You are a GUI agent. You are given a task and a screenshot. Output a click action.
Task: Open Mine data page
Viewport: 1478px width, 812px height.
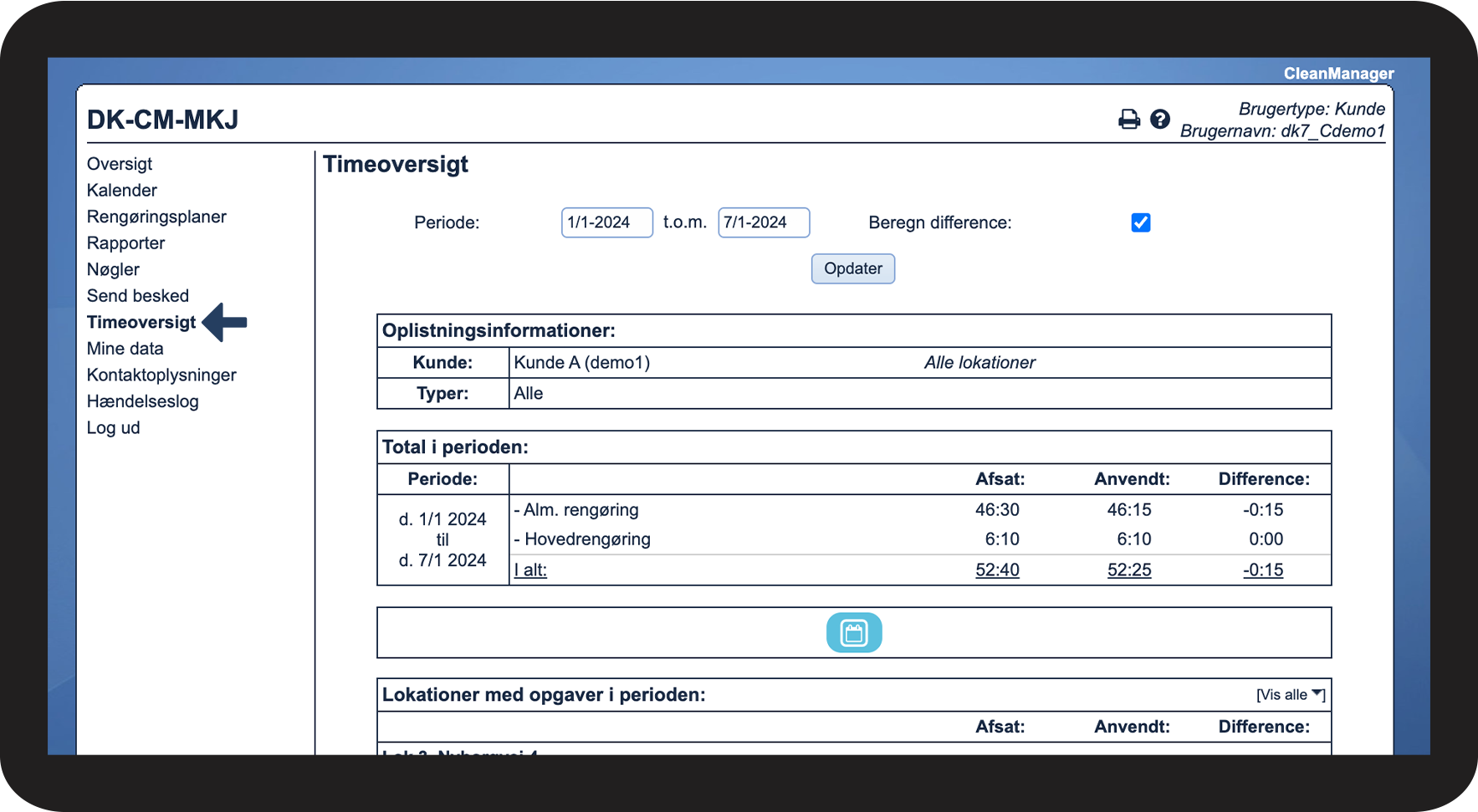[125, 349]
